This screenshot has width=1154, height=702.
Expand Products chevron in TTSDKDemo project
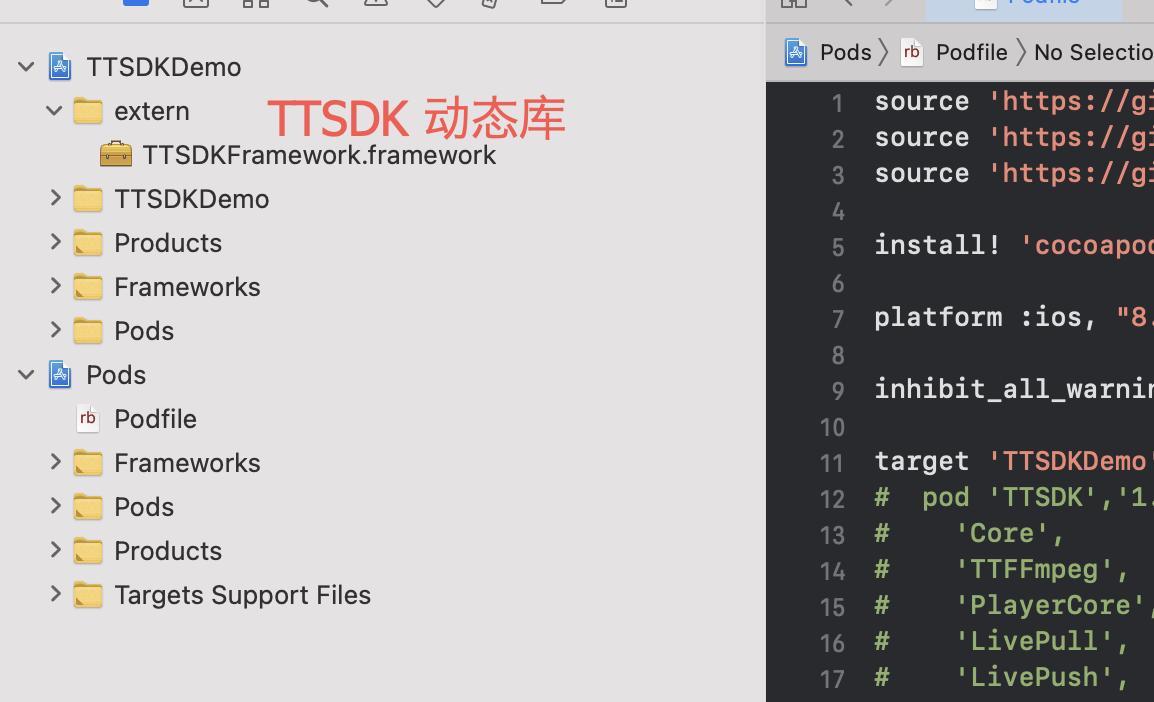(x=55, y=242)
